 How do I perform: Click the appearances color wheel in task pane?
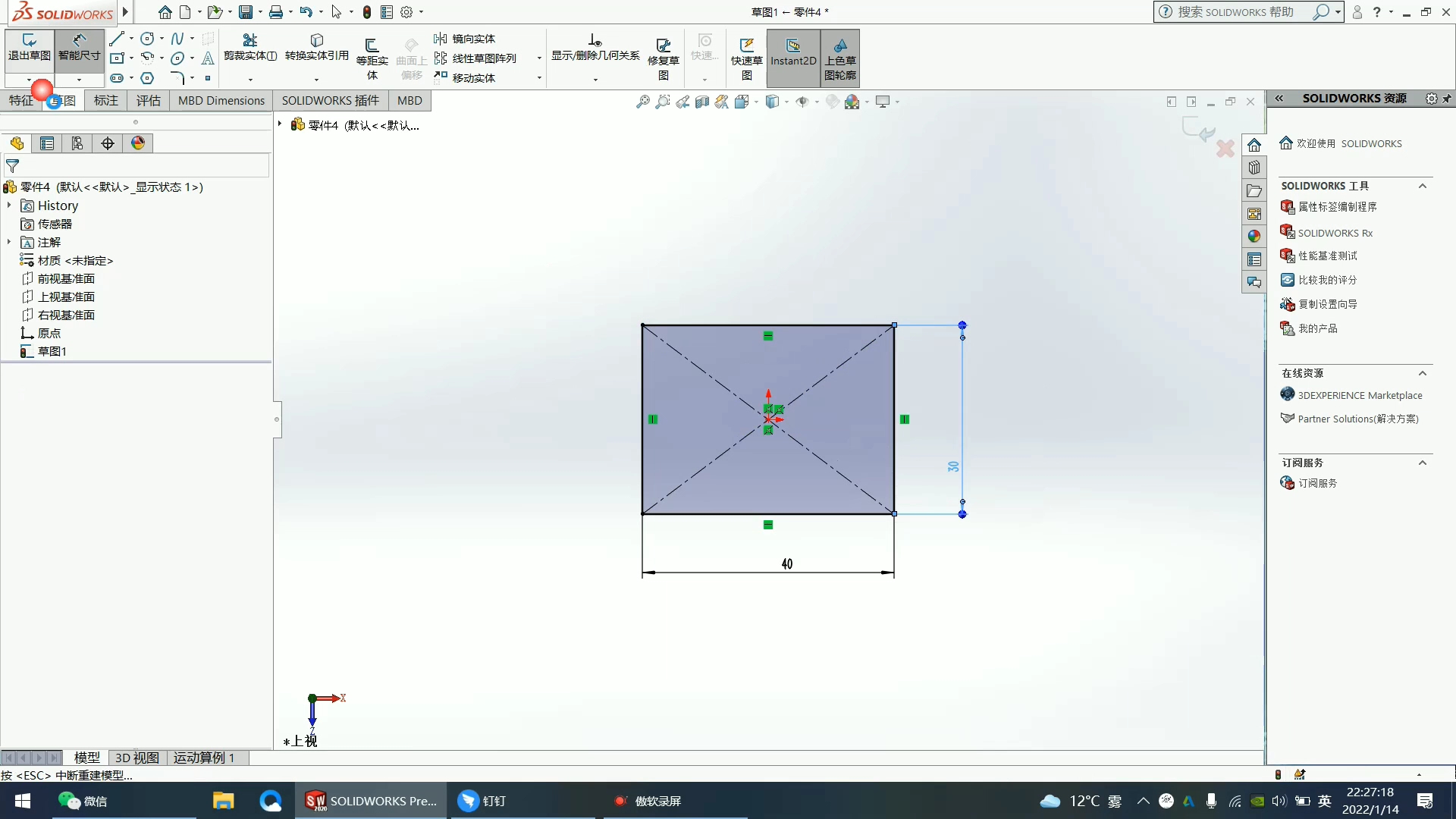(1254, 237)
